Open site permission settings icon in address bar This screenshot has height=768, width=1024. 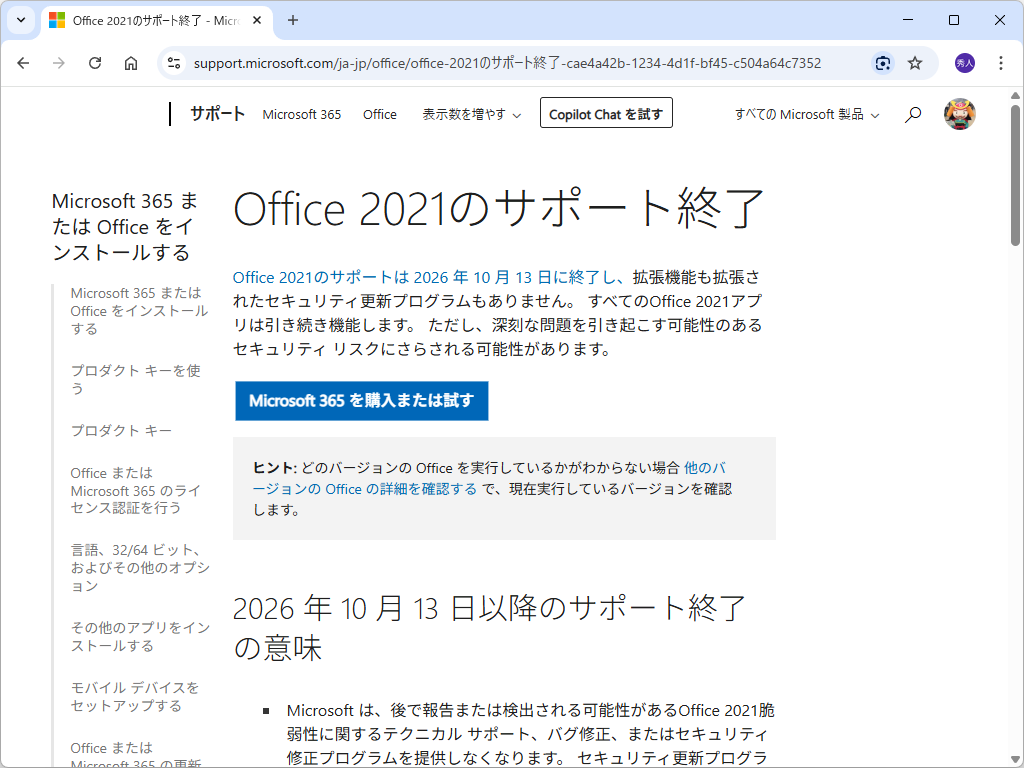click(174, 62)
